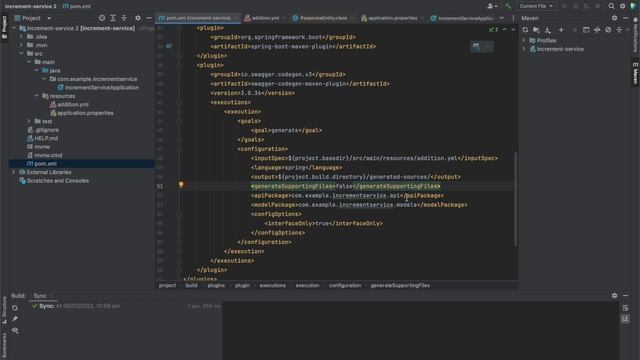This screenshot has width=640, height=360.
Task: Download sources in Maven toolbar
Action: click(548, 30)
